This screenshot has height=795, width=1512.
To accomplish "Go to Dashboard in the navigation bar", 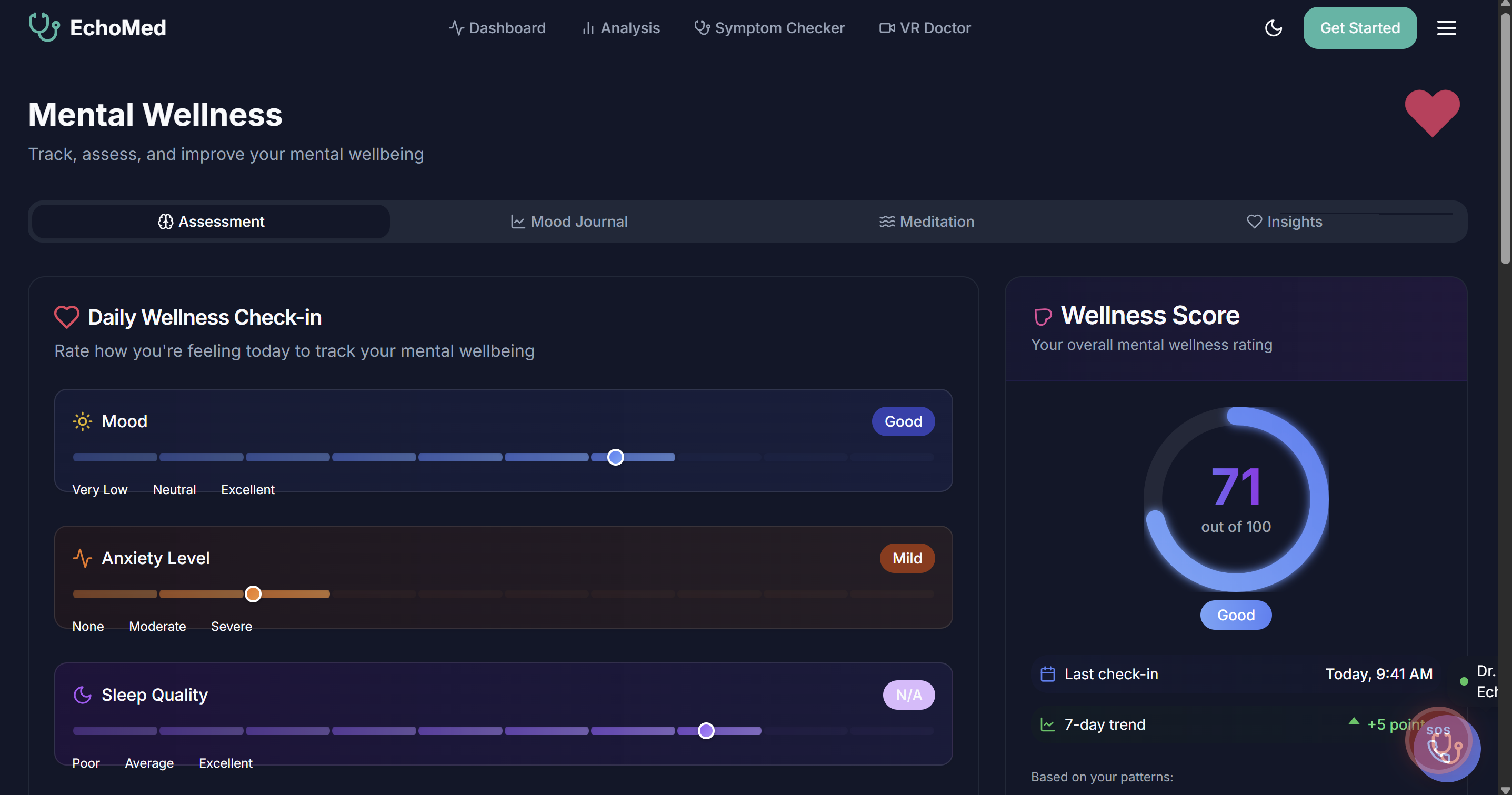I will (497, 27).
